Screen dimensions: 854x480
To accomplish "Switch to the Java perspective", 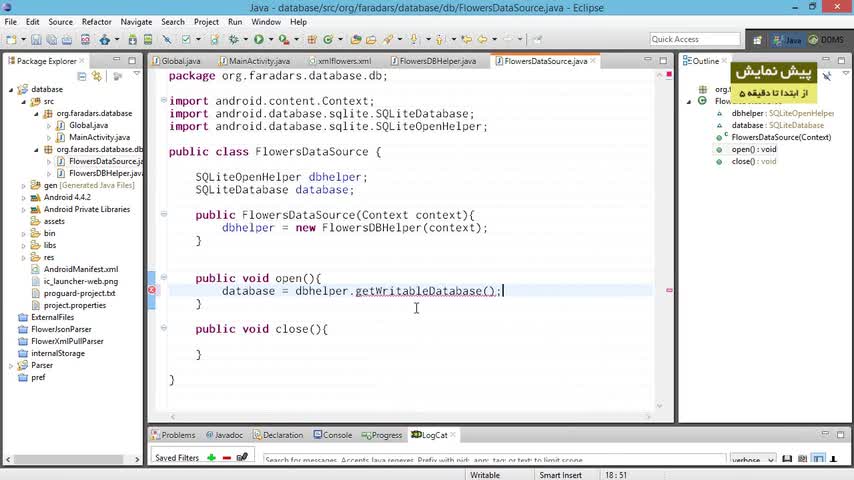I will tap(787, 40).
